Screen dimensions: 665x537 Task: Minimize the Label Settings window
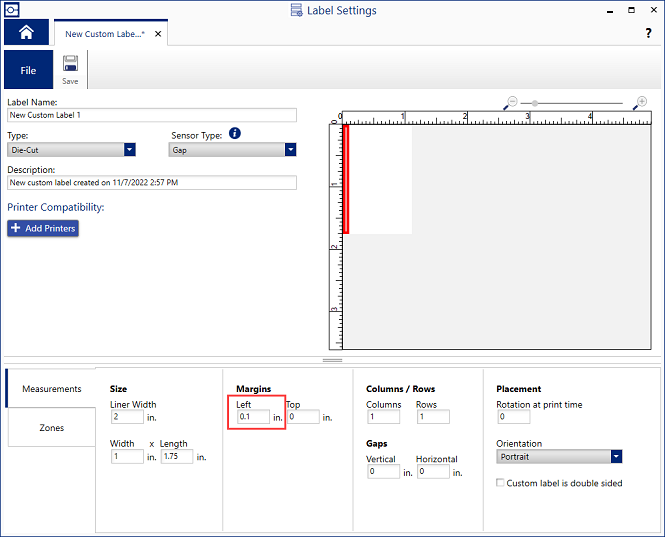pyautogui.click(x=610, y=11)
